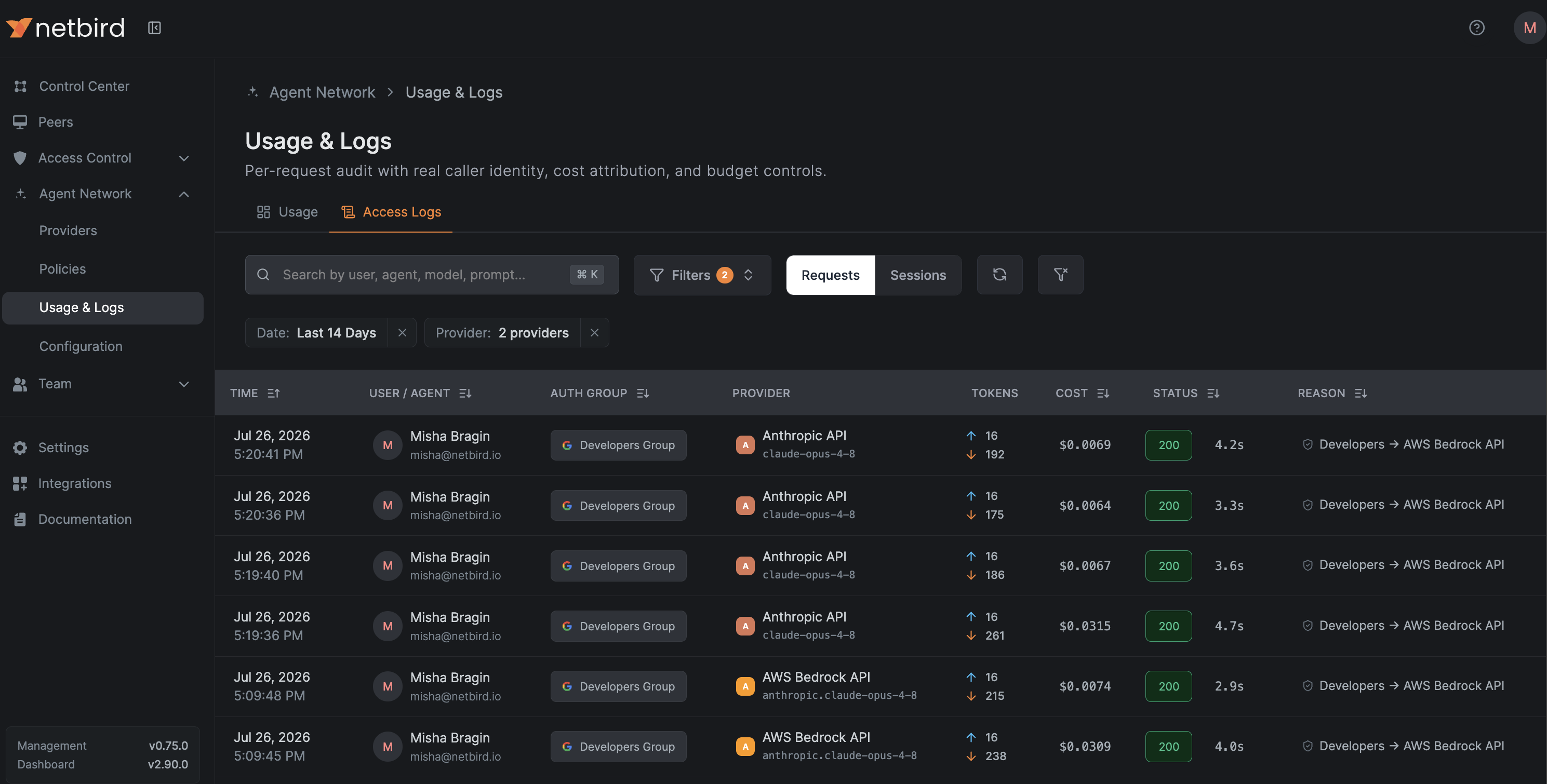Viewport: 1547px width, 784px height.
Task: Collapse the Agent Network menu chevron
Action: point(184,194)
